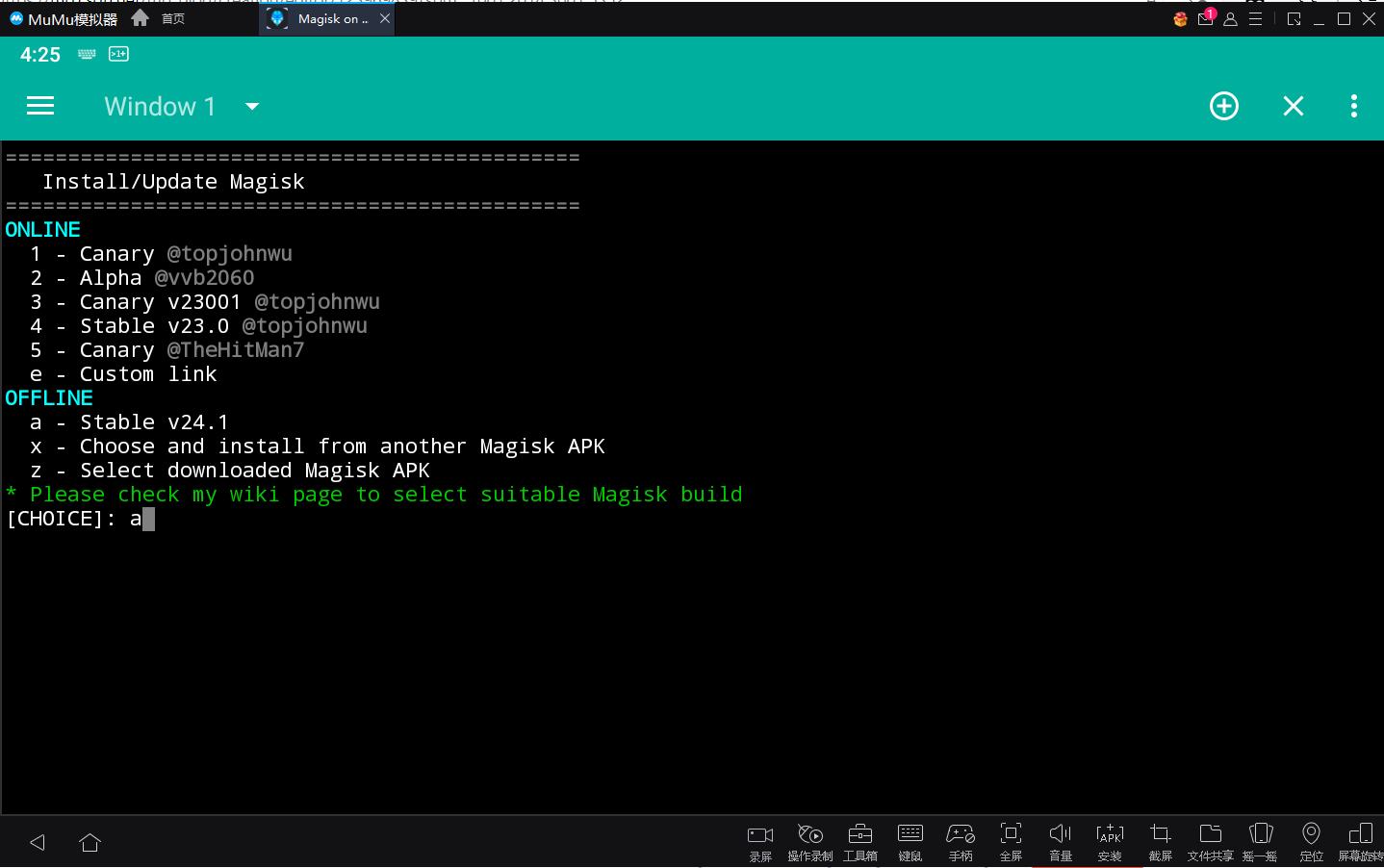This screenshot has height=868, width=1384.
Task: Toggle fullscreen mode
Action: tap(1011, 839)
